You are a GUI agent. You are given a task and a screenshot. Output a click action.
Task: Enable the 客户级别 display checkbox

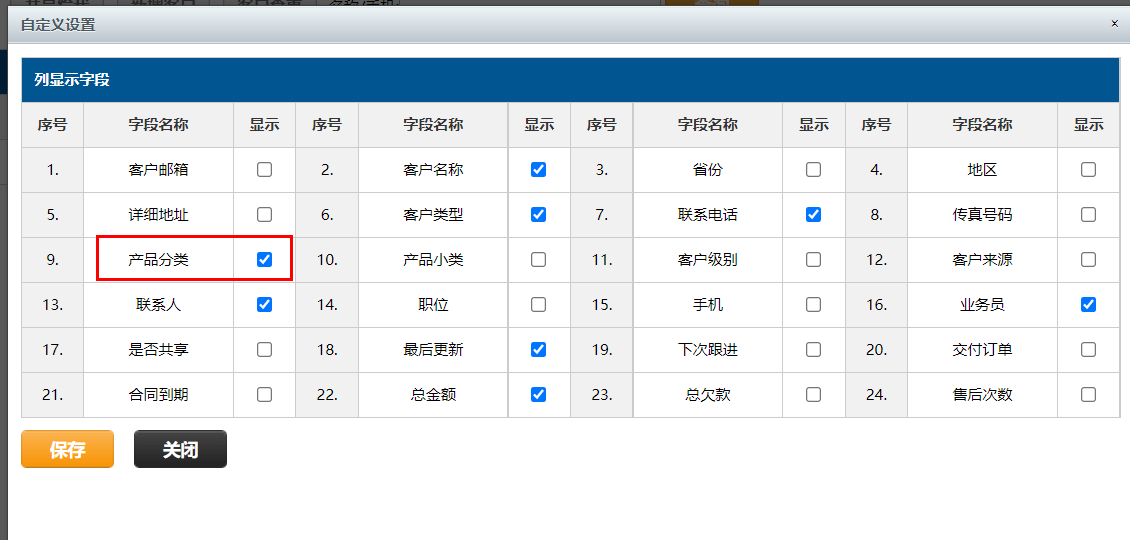click(x=814, y=260)
